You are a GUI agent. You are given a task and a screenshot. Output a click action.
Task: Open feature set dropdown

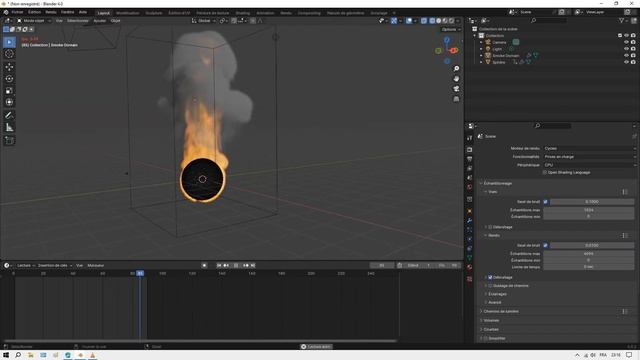pos(589,157)
